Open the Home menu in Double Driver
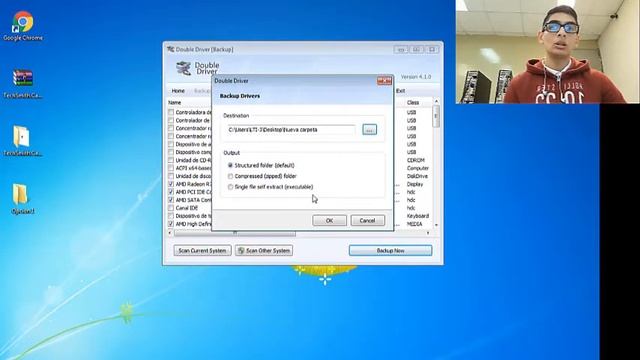640x360 pixels. (x=178, y=91)
